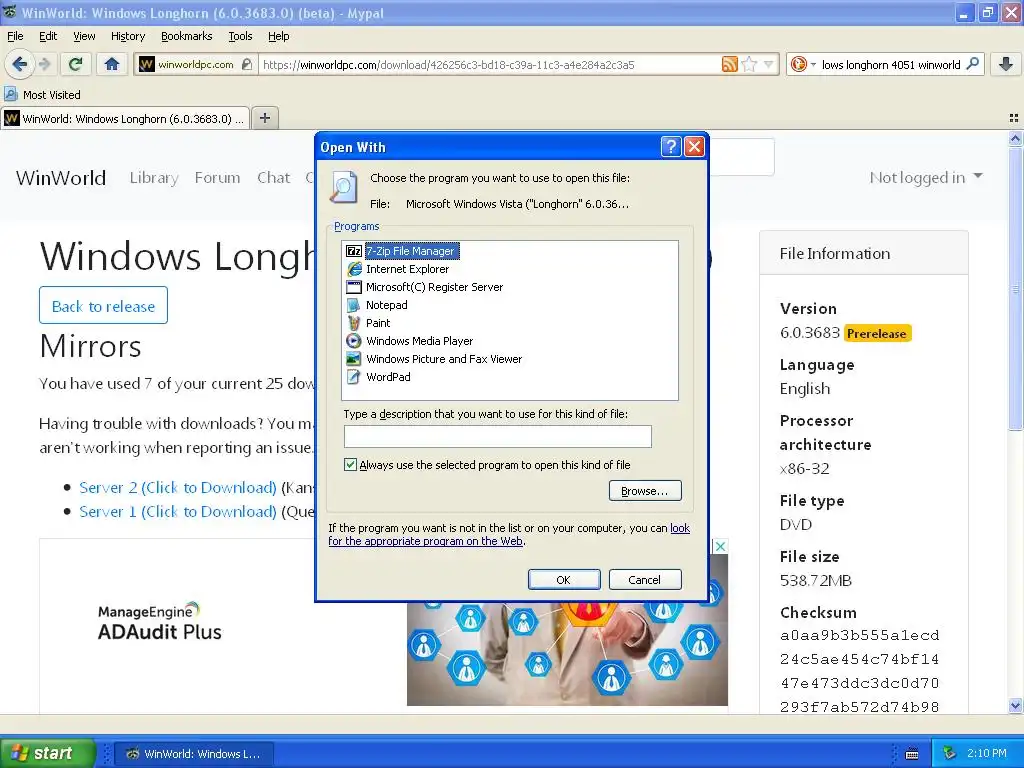Download from Server 2 link
Viewport: 1024px width, 768px height.
(x=178, y=488)
